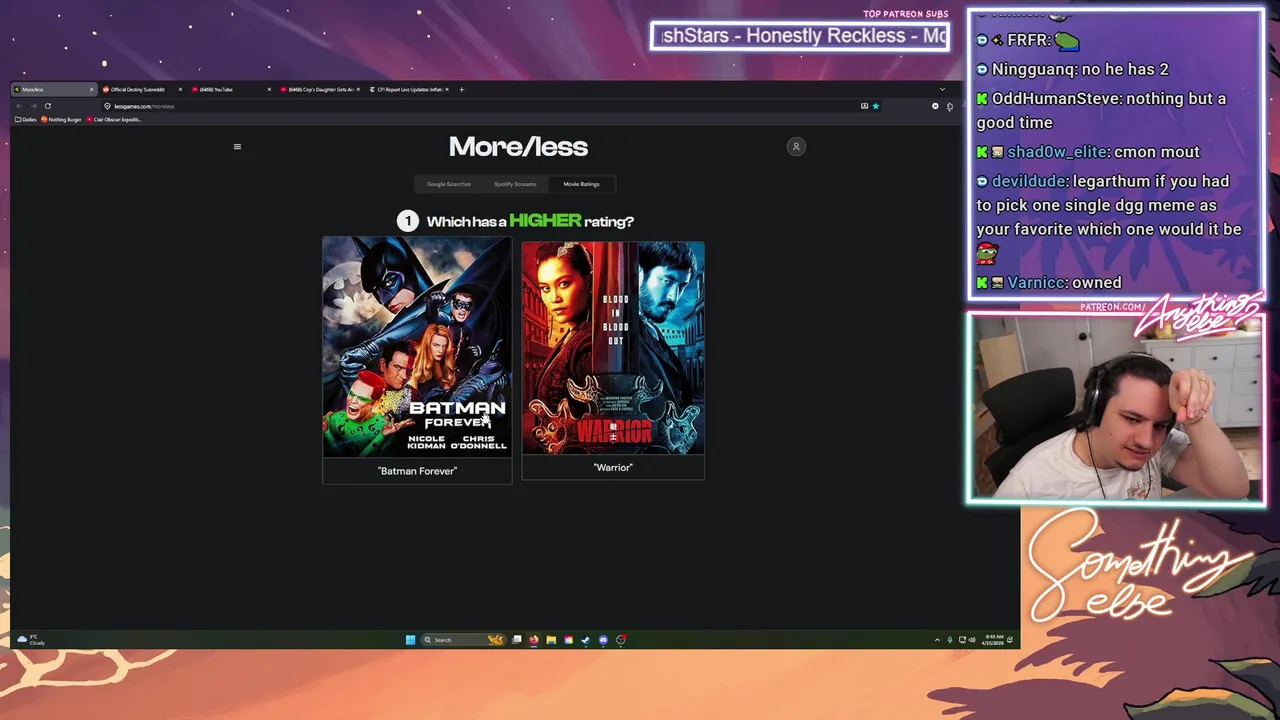The width and height of the screenshot is (1280, 720).
Task: Open Discord from the taskbar
Action: click(x=603, y=640)
